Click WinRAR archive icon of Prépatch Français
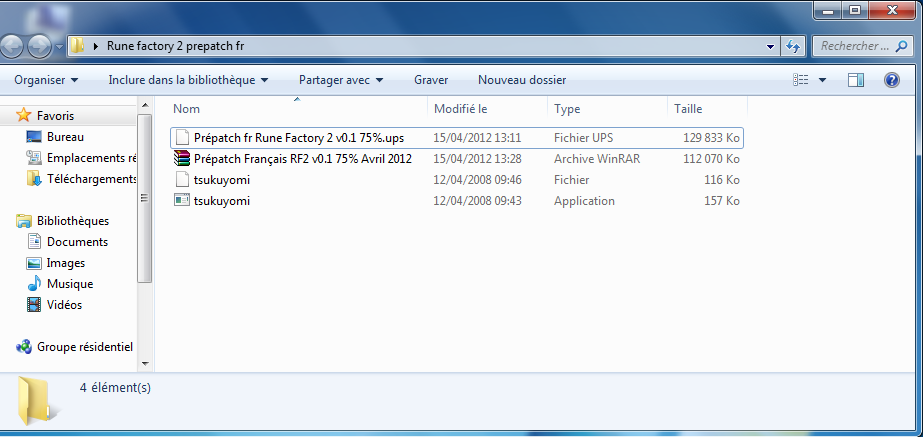This screenshot has width=923, height=437. tap(182, 158)
